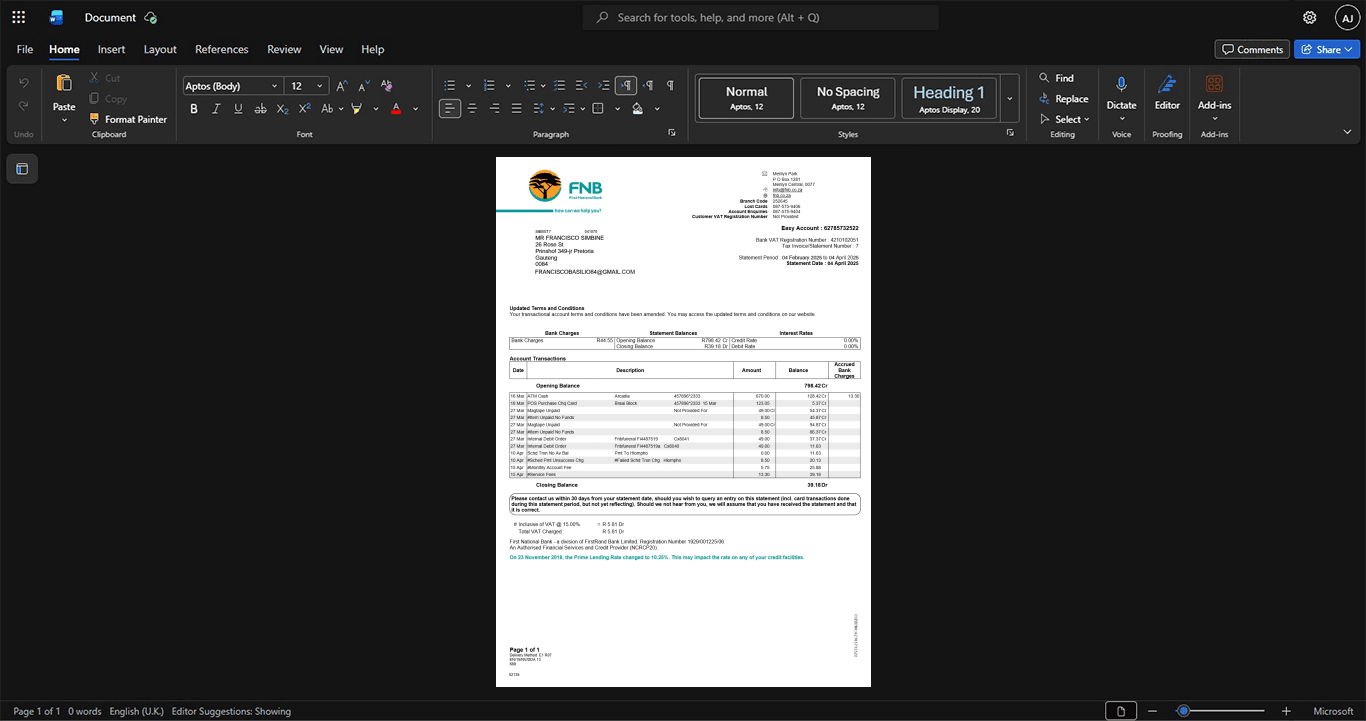This screenshot has height=721, width=1366.
Task: Justify the paragraph text
Action: (x=516, y=109)
